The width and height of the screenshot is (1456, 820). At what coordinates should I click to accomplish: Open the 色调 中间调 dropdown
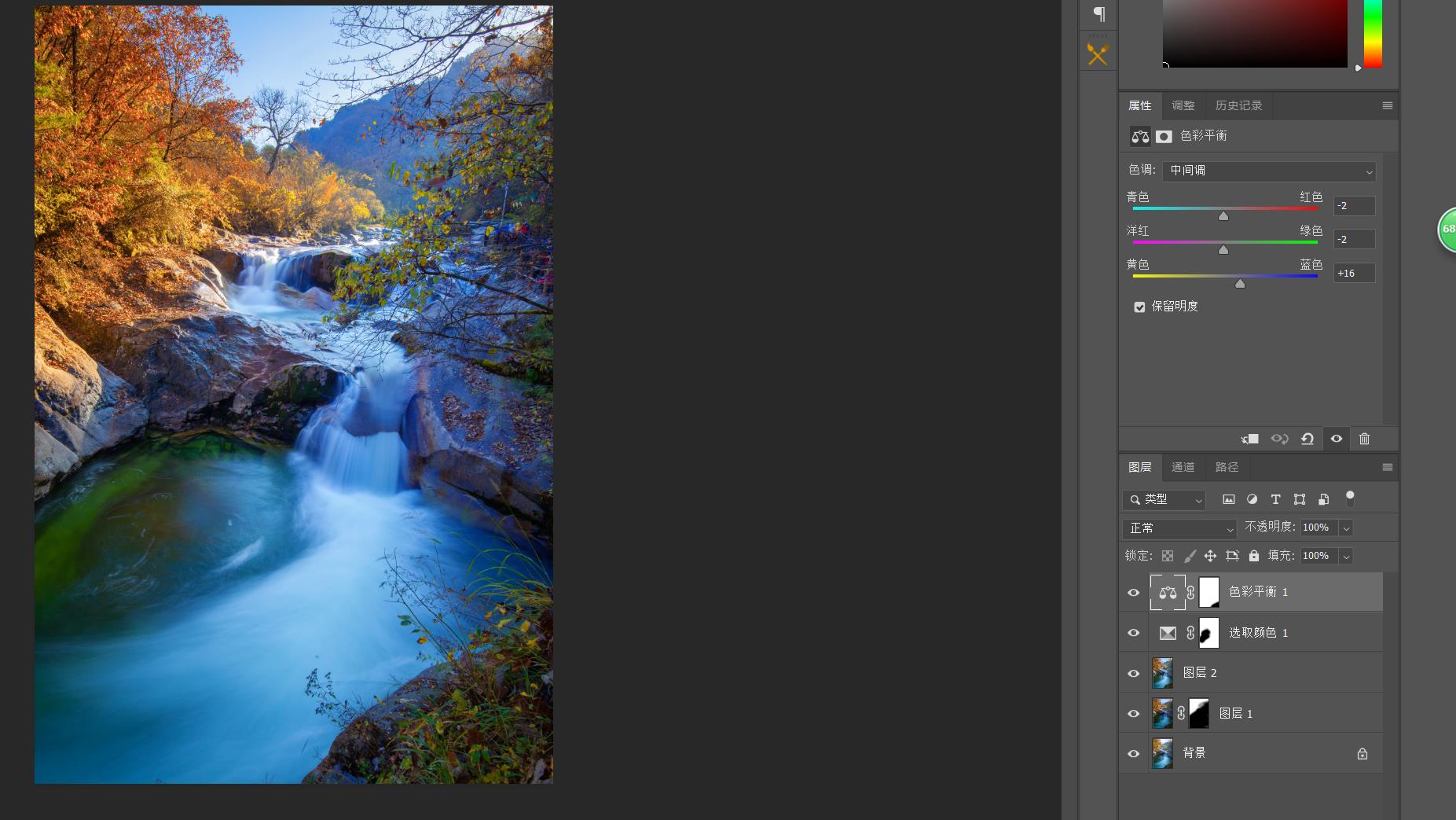pos(1269,171)
